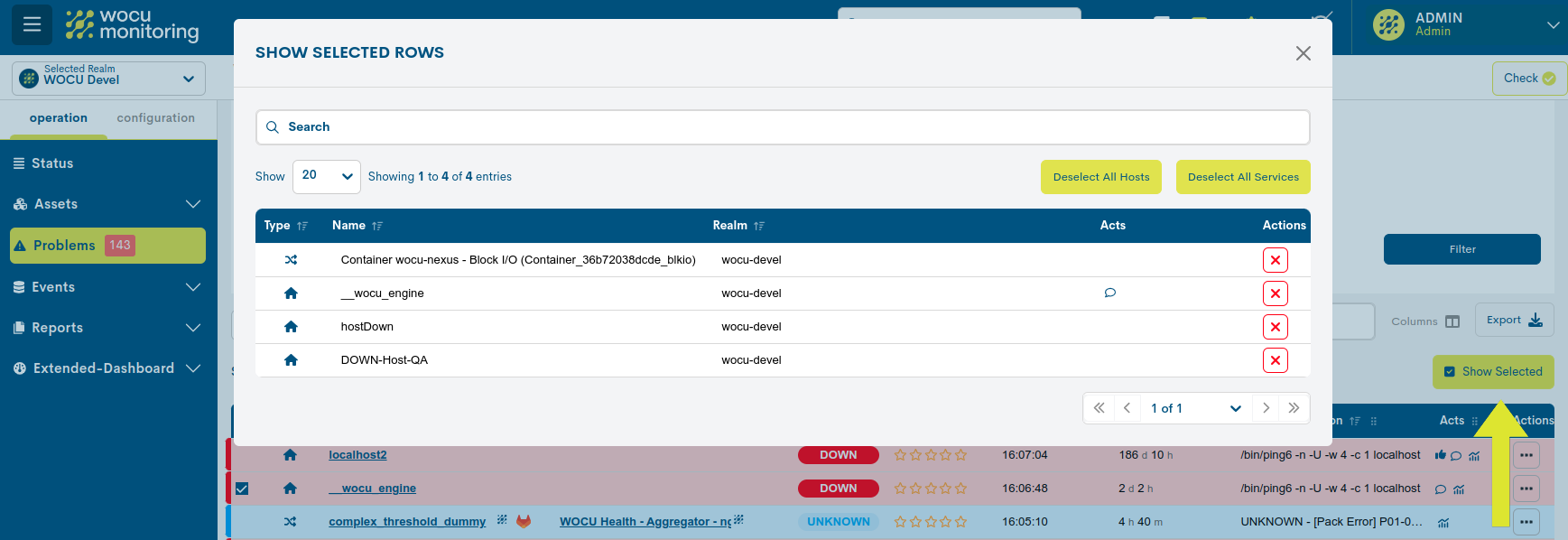Go to the first page of results
Image resolution: width=1568 pixels, height=540 pixels.
coord(1099,408)
